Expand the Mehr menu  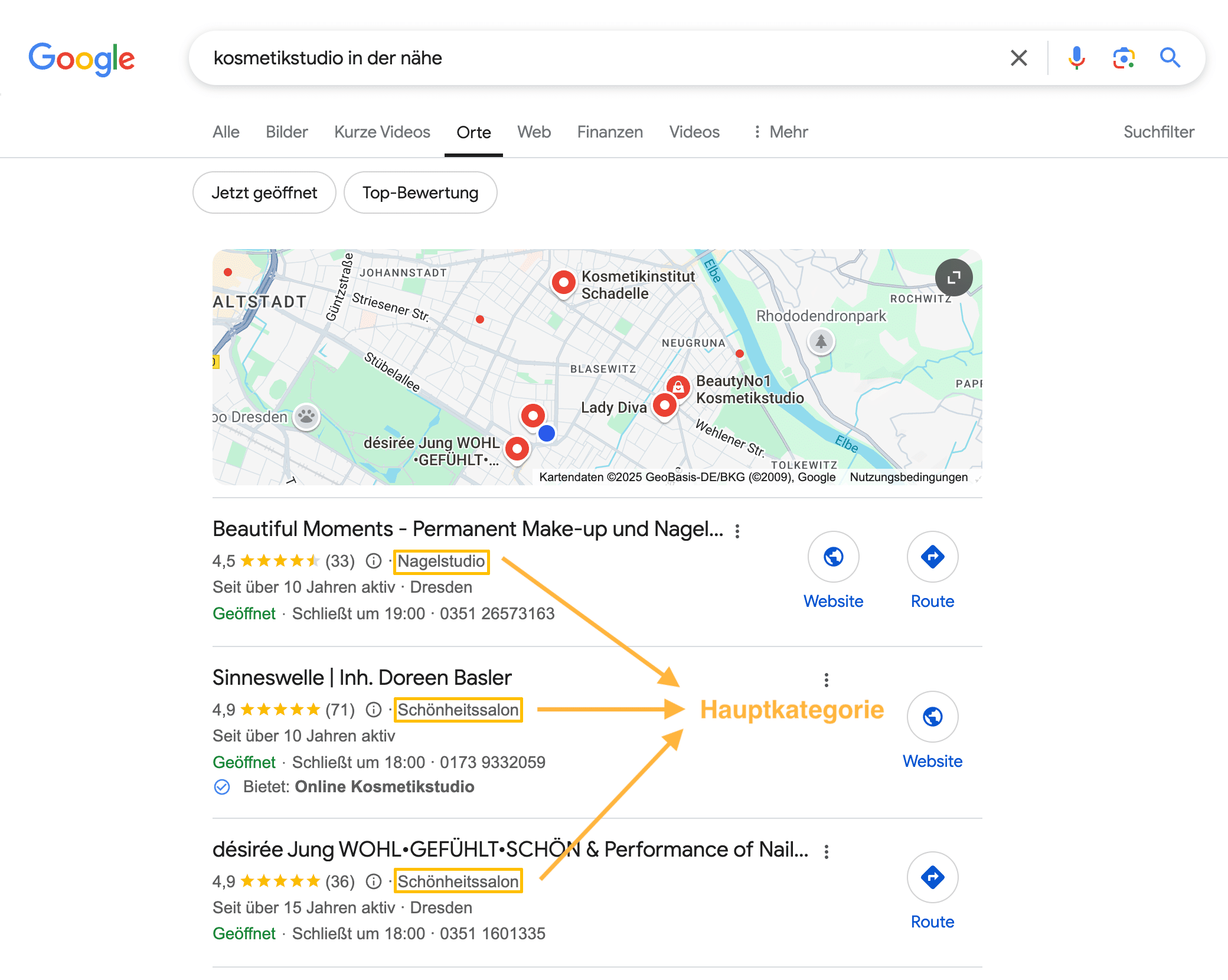click(x=780, y=132)
